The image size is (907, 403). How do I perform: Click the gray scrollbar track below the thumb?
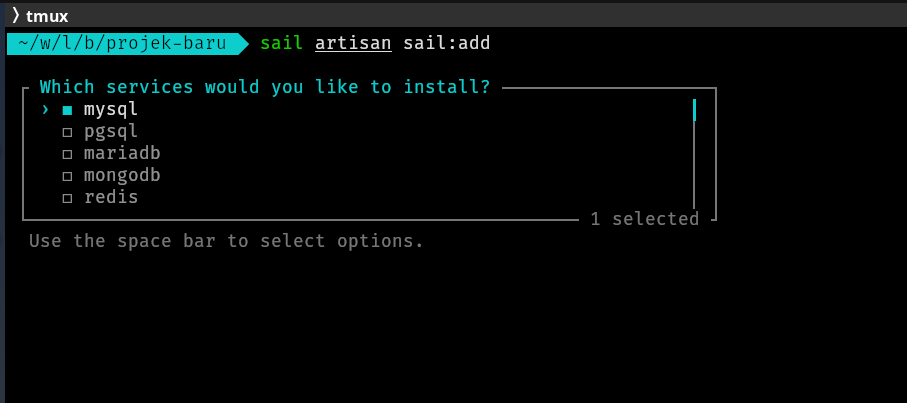coord(694,165)
